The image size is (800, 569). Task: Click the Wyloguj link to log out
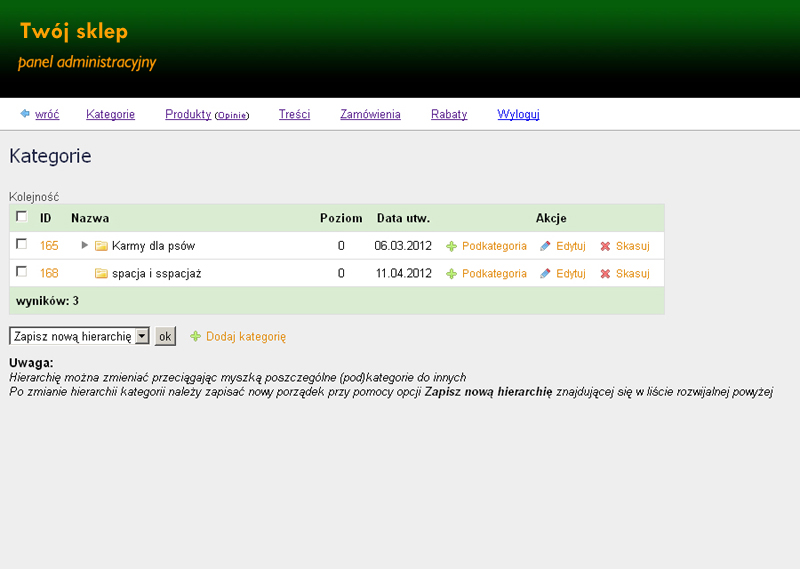pos(518,115)
